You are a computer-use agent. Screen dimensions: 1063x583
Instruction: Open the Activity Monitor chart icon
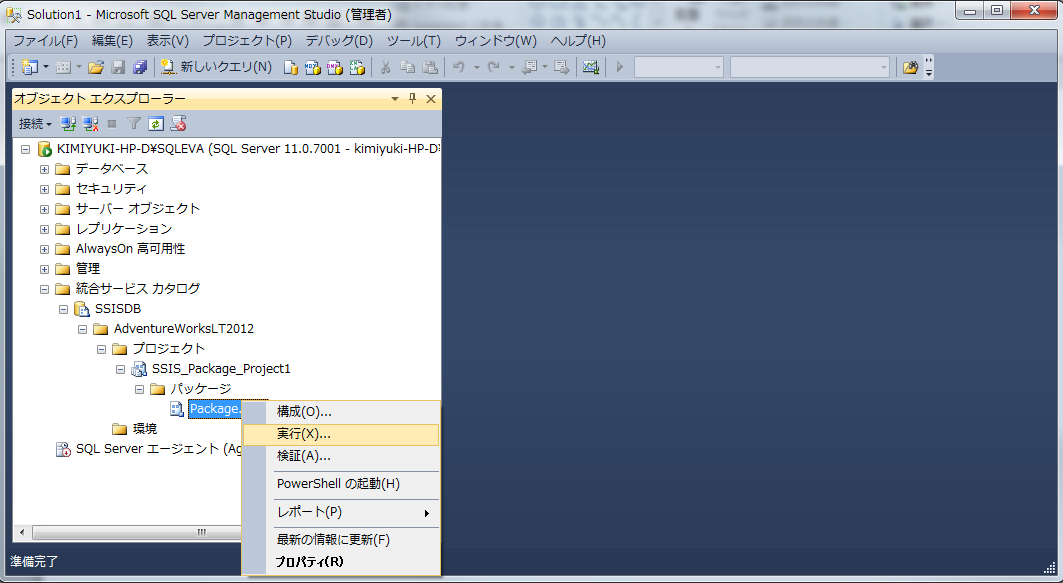[590, 67]
